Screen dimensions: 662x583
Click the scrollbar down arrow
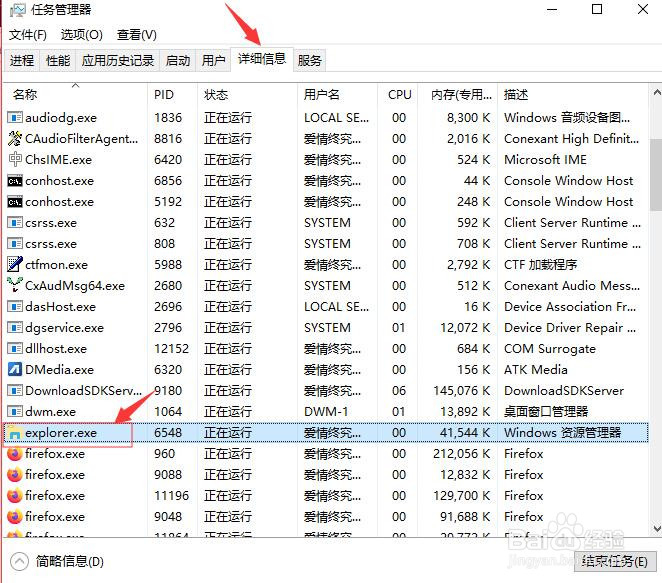click(x=657, y=528)
